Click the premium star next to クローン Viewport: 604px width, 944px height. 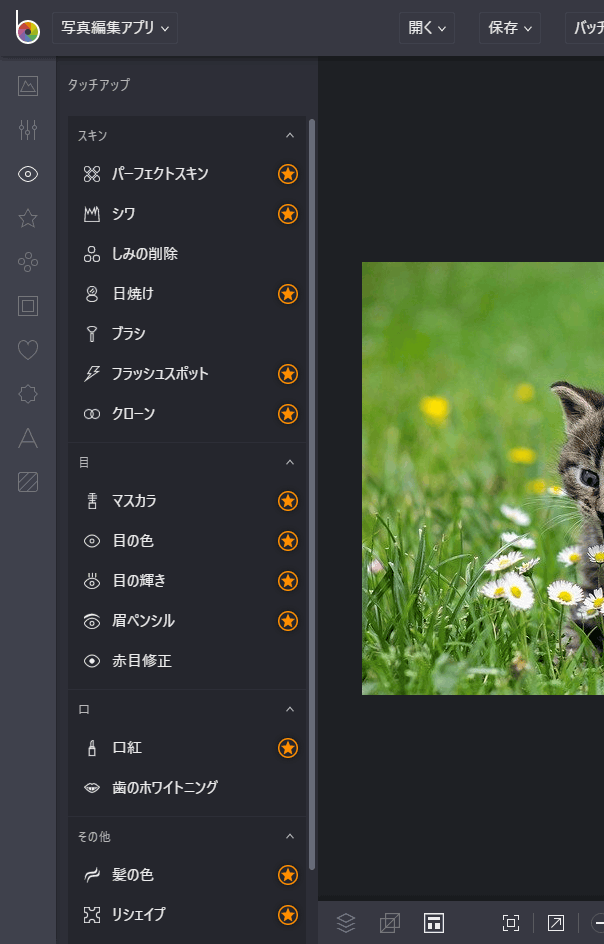click(288, 414)
